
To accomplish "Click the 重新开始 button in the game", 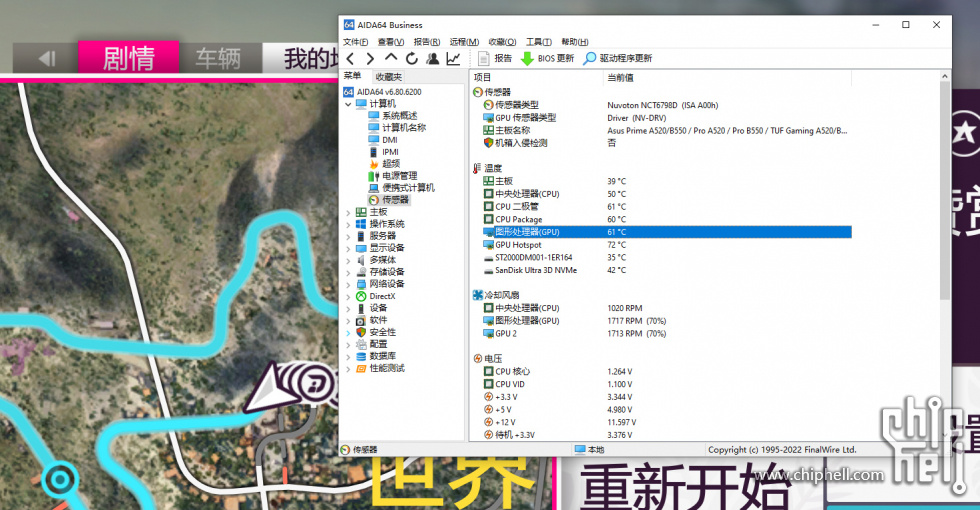I will 686,485.
